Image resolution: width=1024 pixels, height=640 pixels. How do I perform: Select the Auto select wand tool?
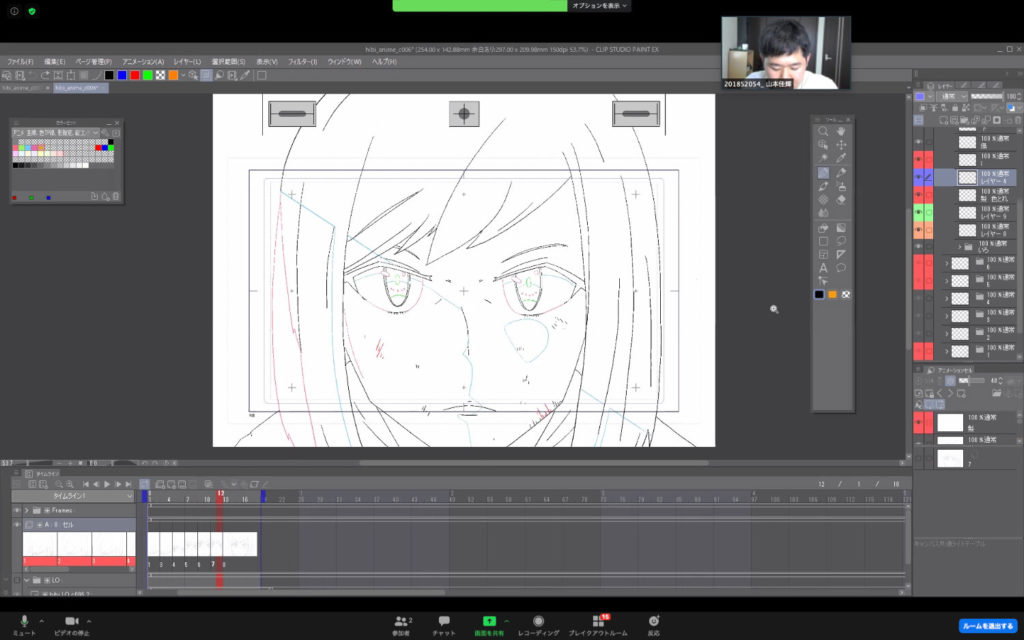(823, 159)
